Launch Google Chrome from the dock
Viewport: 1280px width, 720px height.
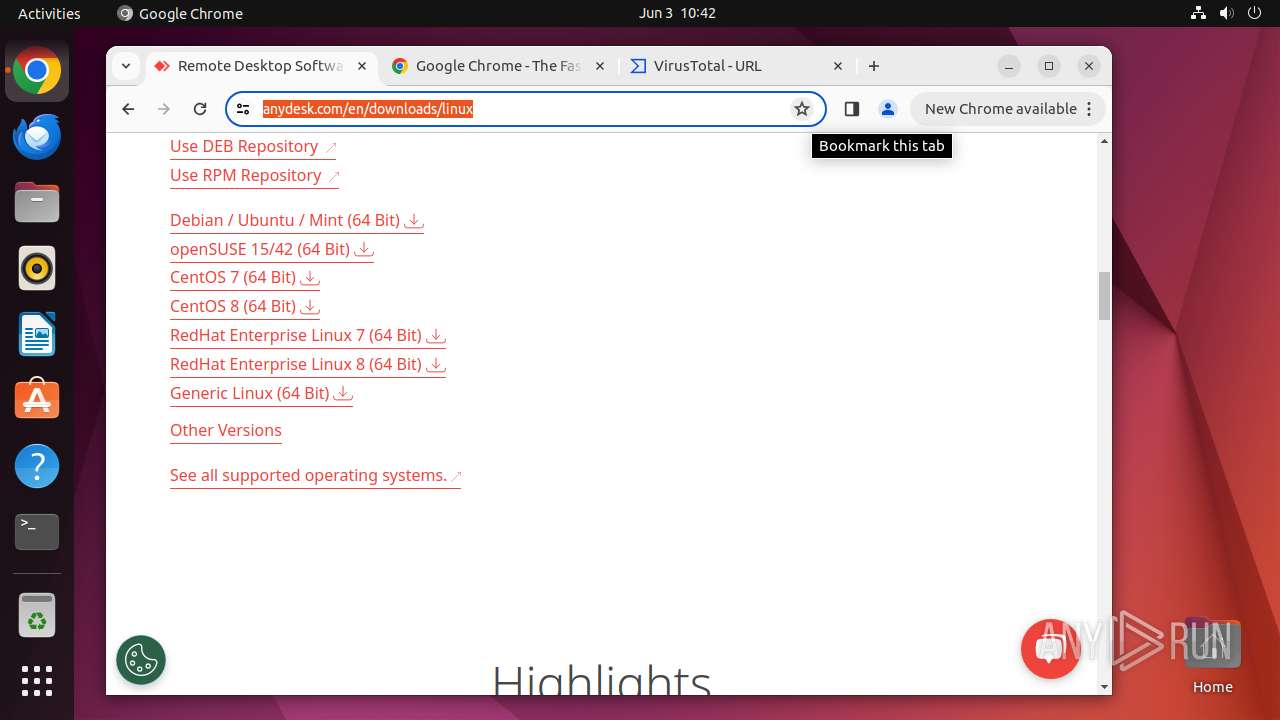37,72
